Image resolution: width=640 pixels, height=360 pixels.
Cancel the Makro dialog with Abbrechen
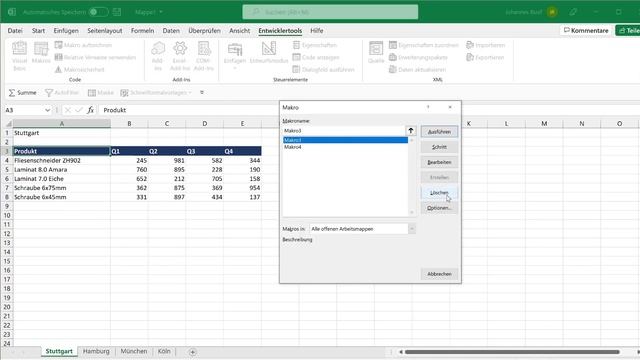(x=439, y=274)
